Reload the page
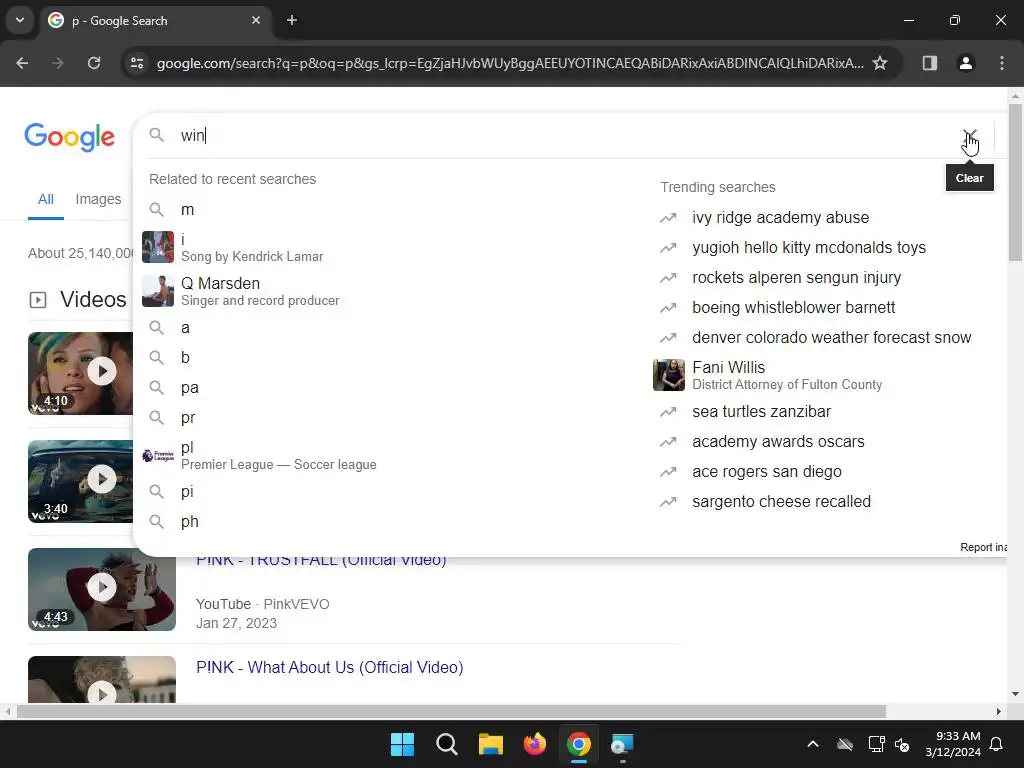Screen dimensions: 1024x768 [94, 63]
